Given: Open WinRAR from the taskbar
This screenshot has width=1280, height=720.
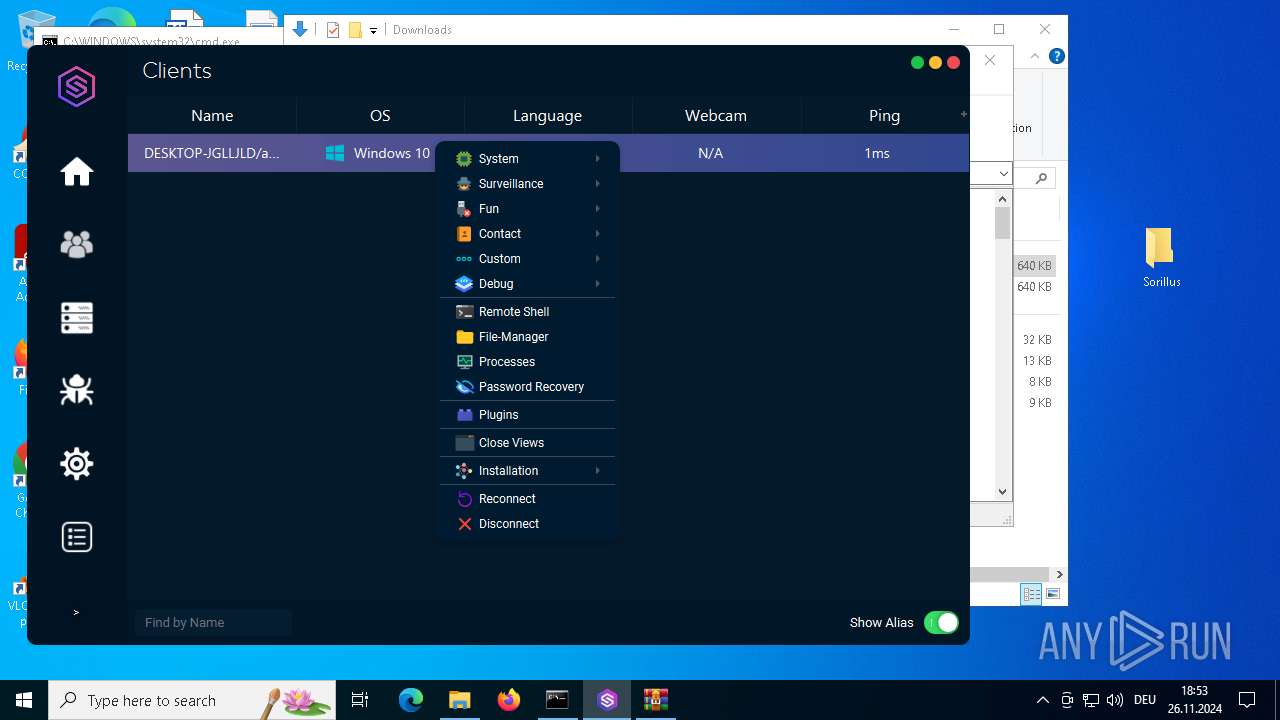Looking at the screenshot, I should tap(656, 700).
